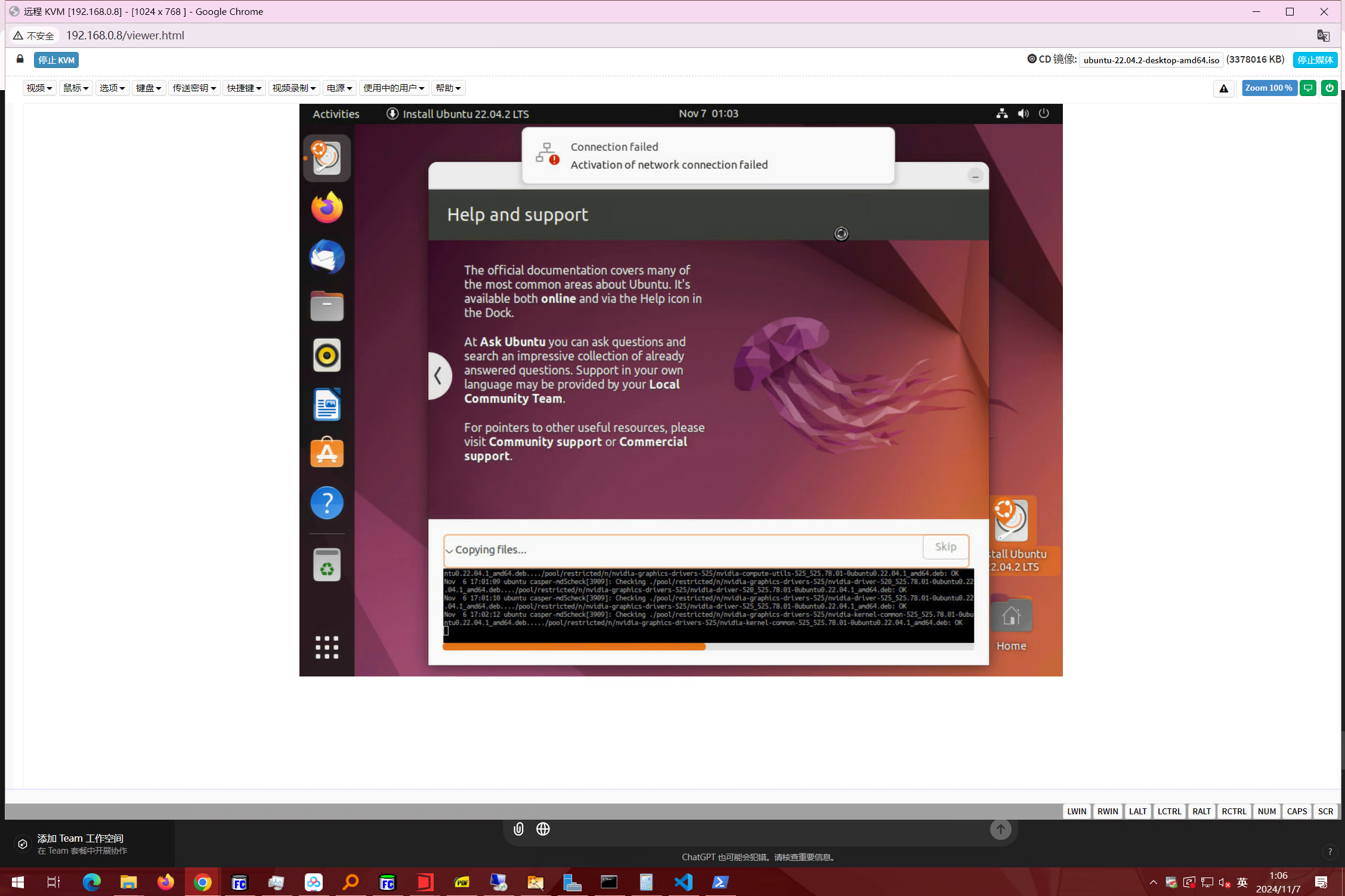
Task: Click the 停止 KVM button
Action: [56, 60]
